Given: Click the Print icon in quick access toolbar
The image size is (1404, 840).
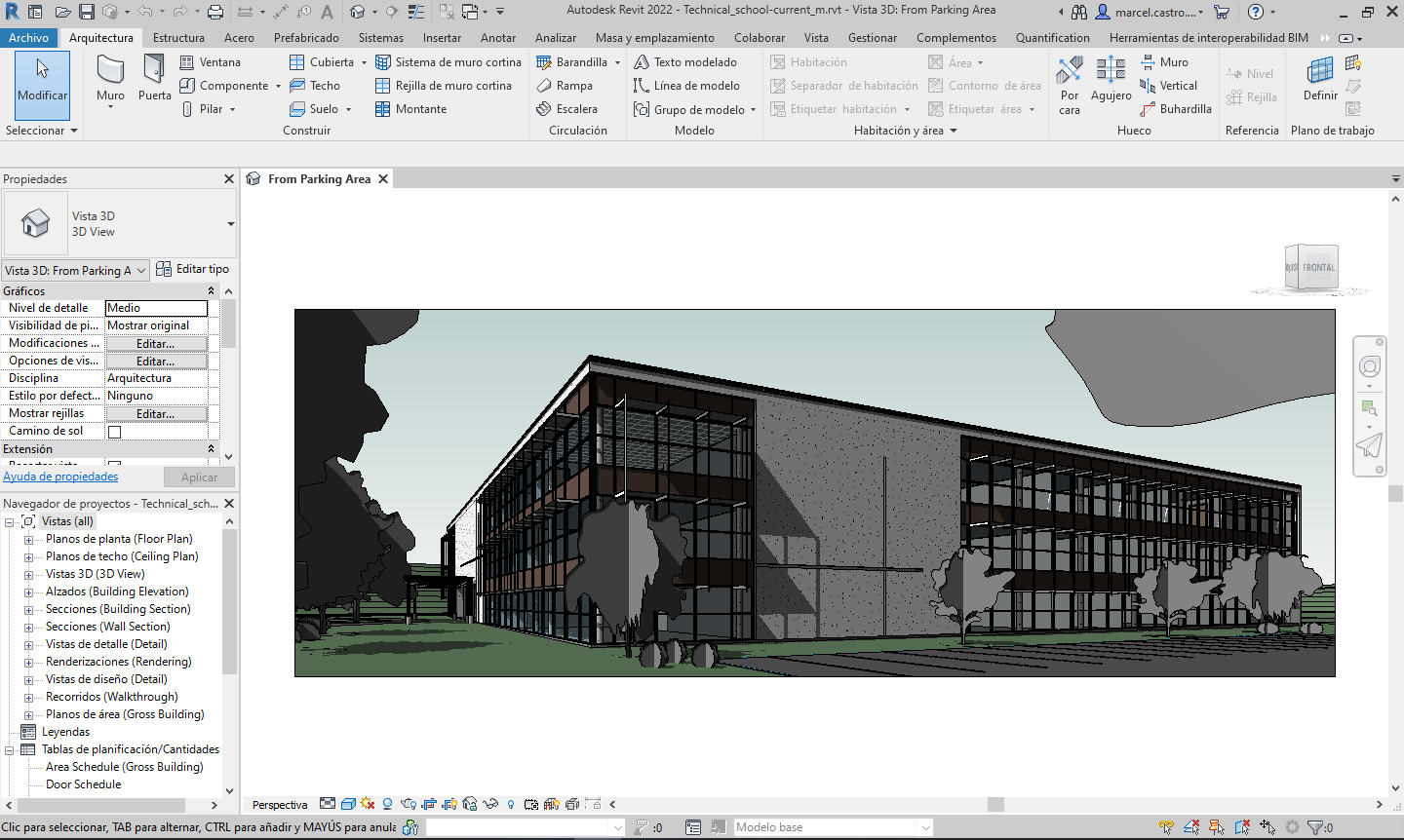Looking at the screenshot, I should [x=215, y=12].
